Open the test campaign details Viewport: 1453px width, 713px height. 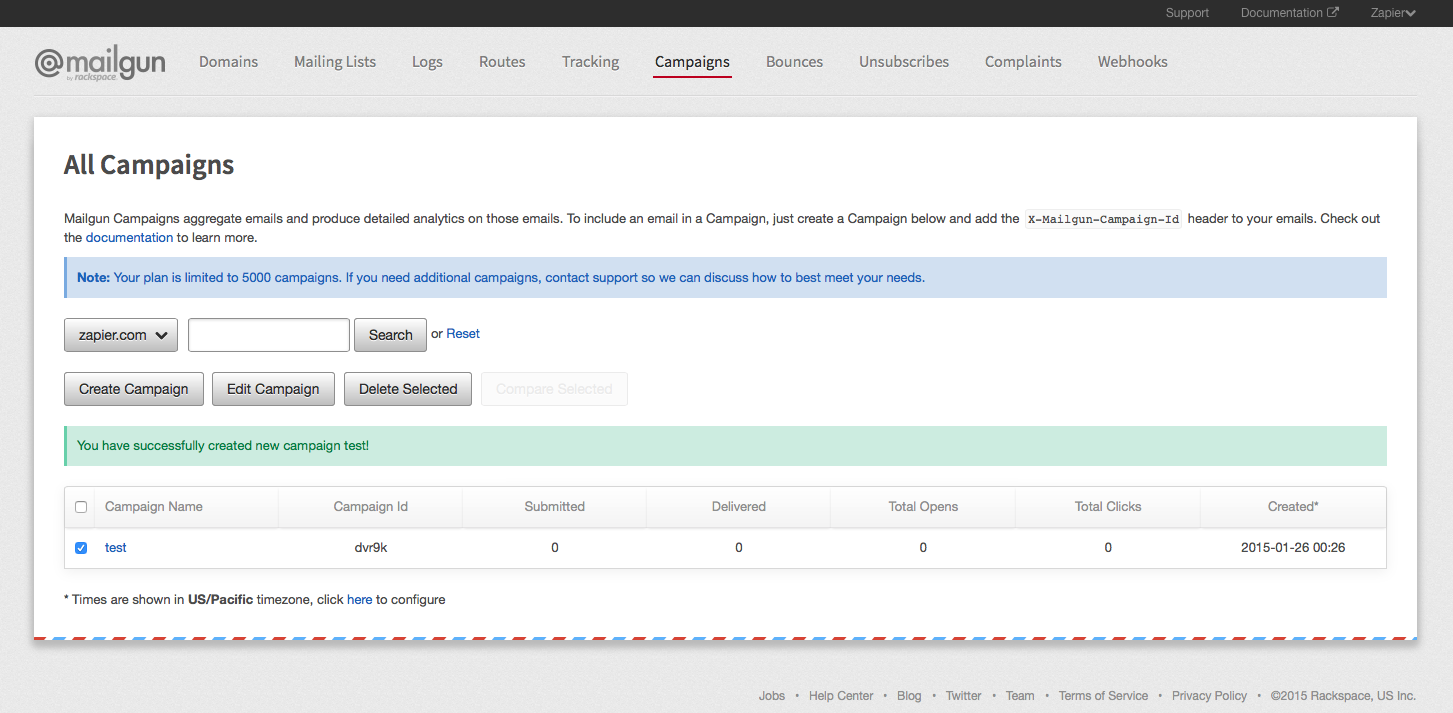115,547
